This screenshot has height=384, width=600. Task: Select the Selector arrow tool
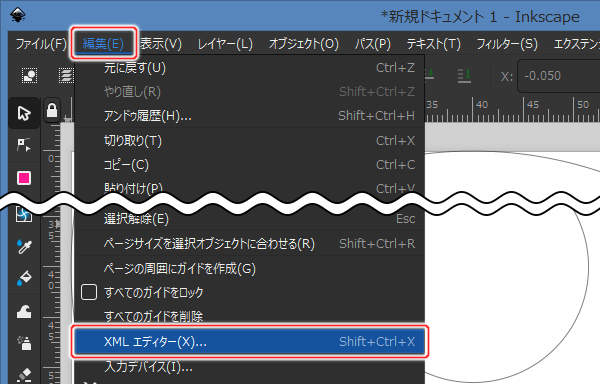[24, 113]
